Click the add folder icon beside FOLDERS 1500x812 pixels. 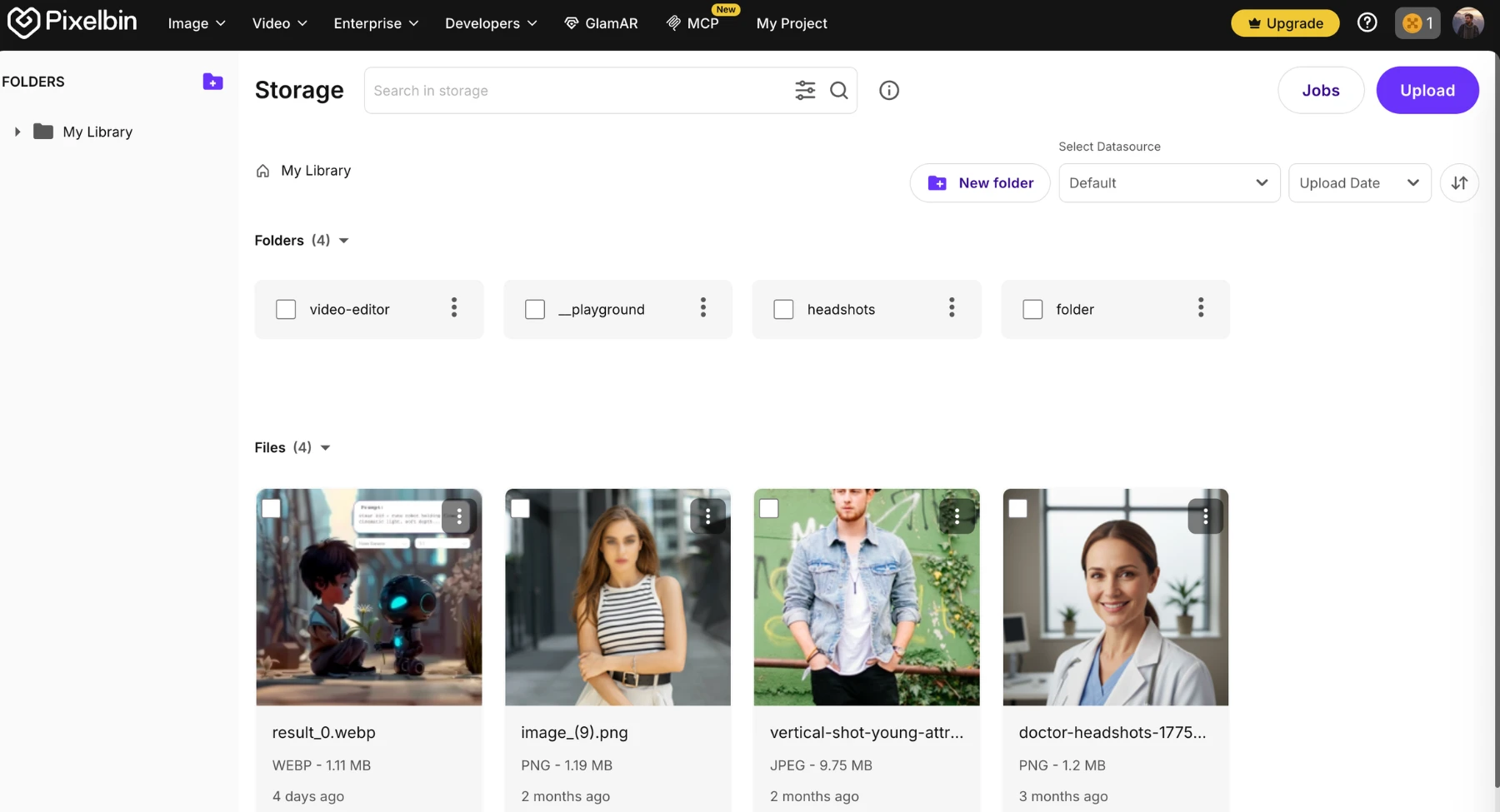click(212, 82)
